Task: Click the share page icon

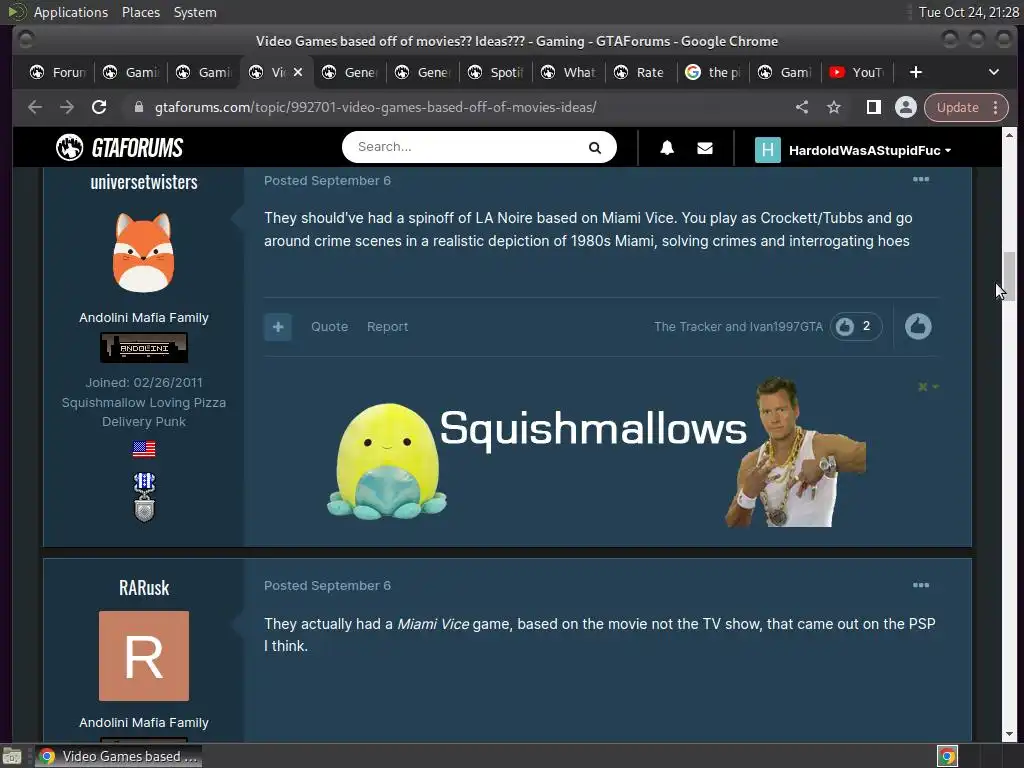Action: [802, 107]
